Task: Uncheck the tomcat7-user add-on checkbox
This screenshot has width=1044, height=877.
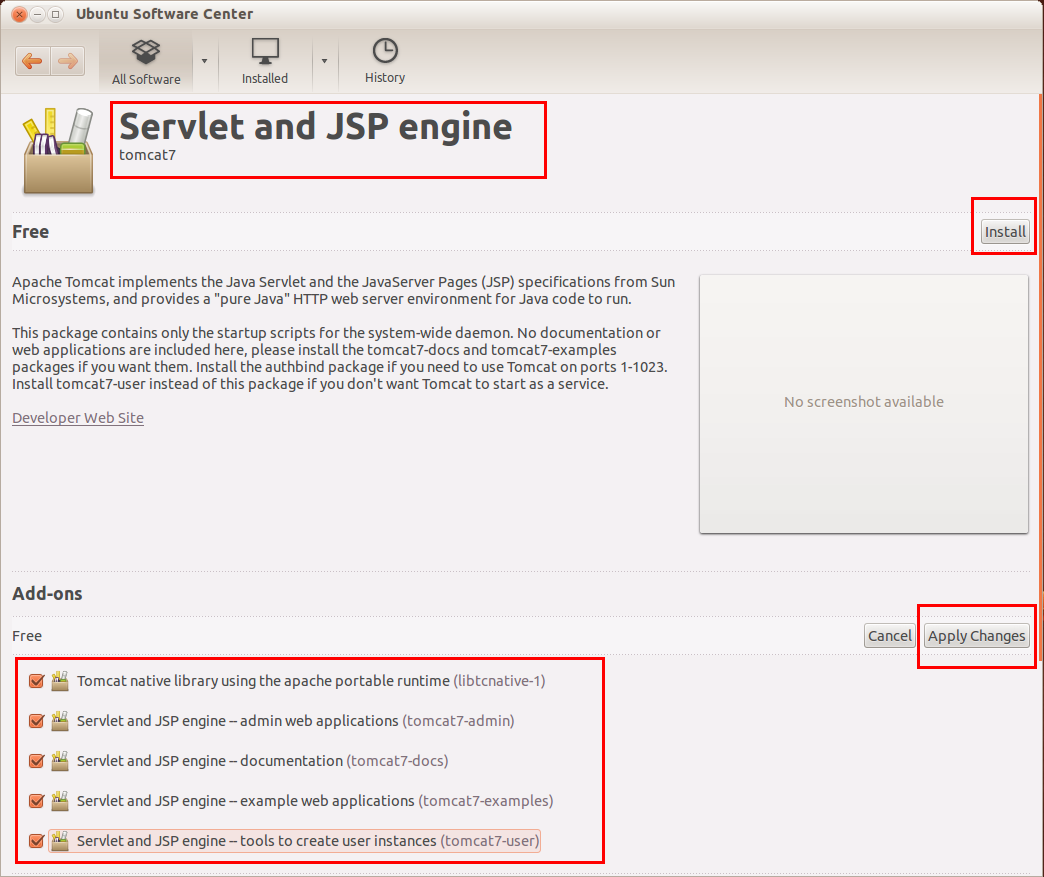Action: pyautogui.click(x=37, y=841)
